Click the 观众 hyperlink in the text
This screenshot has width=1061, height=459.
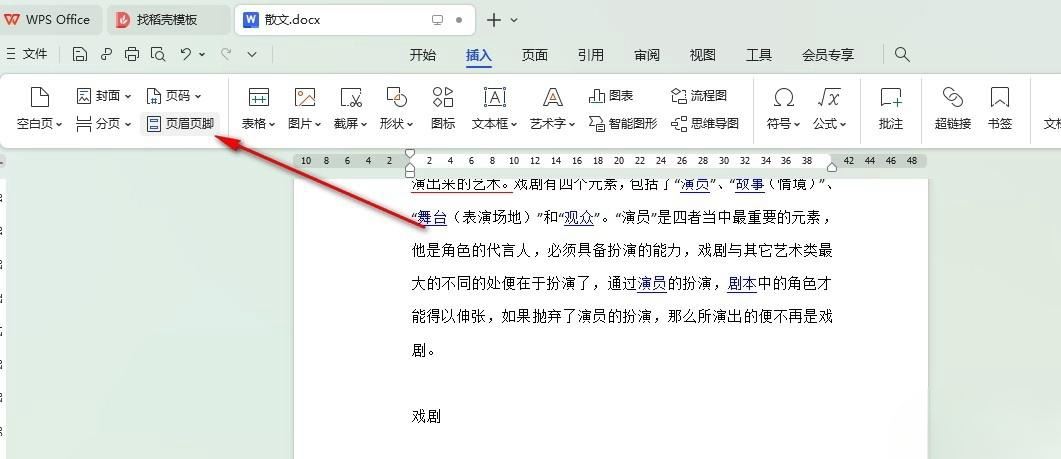click(x=579, y=217)
